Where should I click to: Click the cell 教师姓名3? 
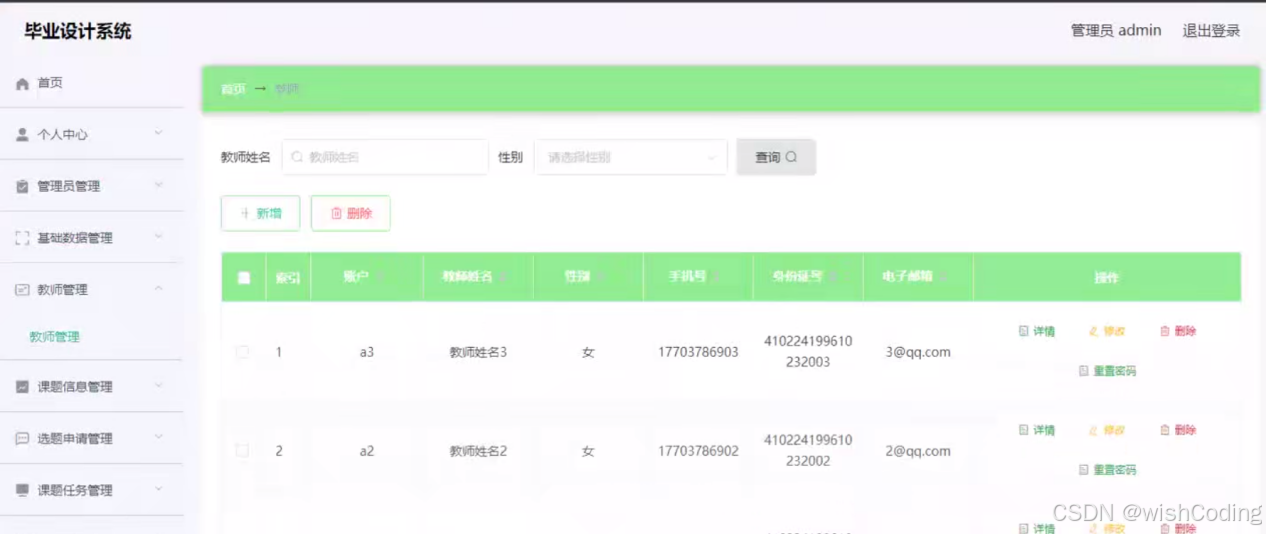tap(478, 352)
